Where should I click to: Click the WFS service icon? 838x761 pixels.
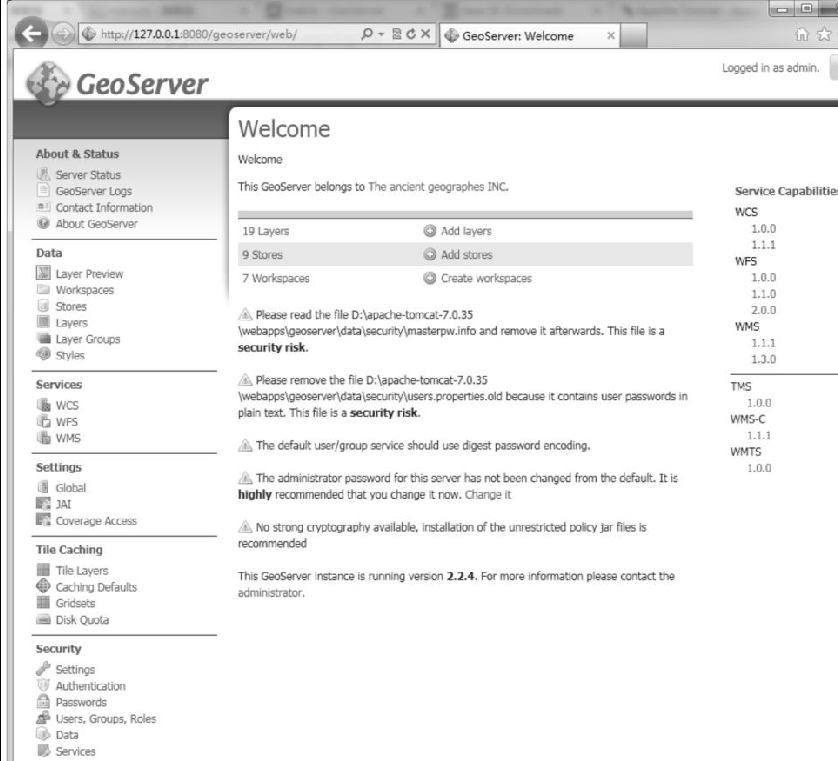coord(43,421)
